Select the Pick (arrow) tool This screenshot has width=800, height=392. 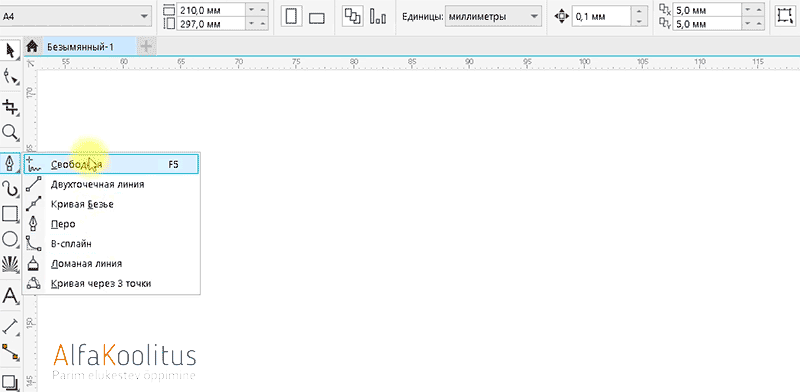(10, 51)
